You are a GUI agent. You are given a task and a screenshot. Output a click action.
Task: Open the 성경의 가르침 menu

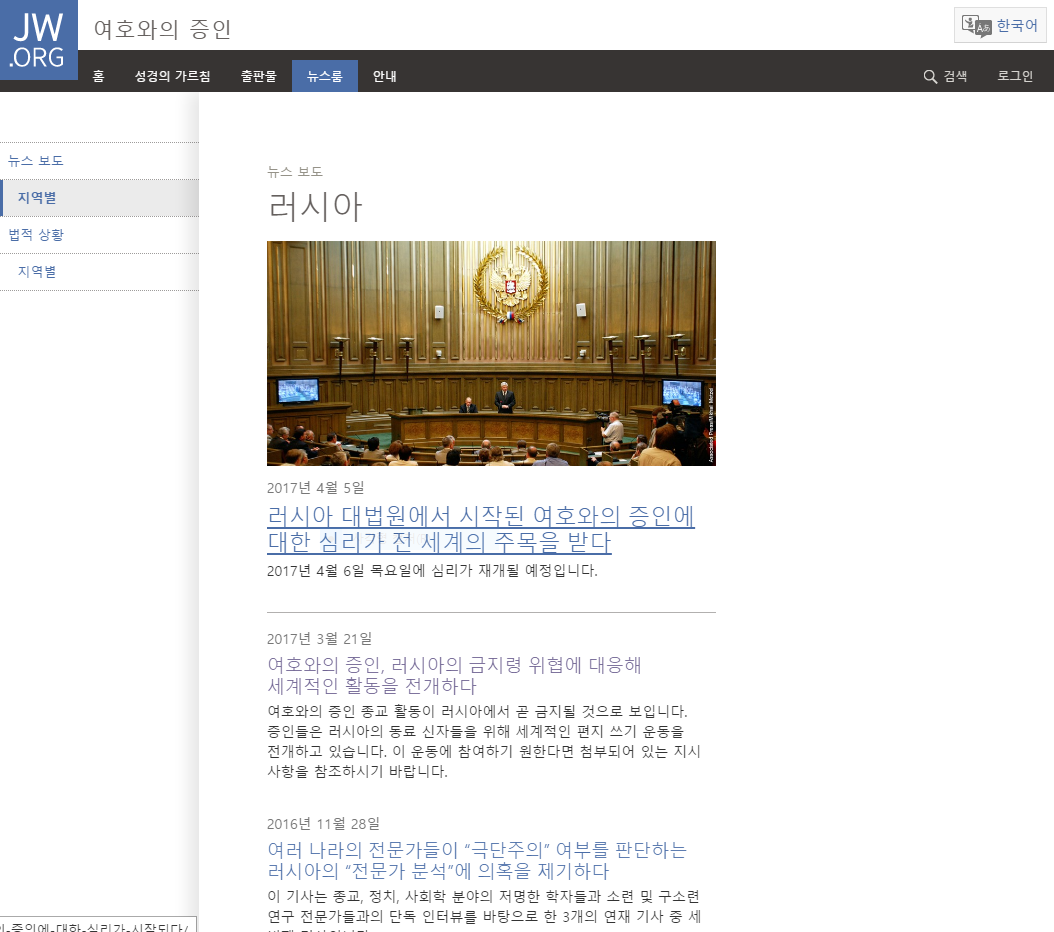click(x=173, y=76)
